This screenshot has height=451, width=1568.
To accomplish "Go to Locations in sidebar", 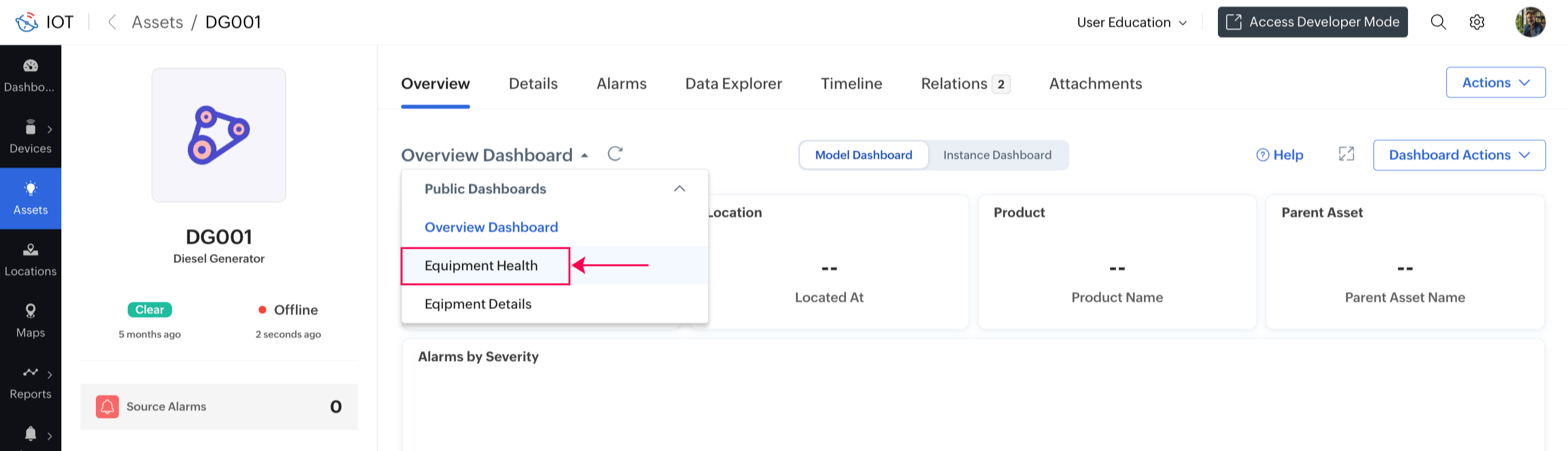I will (x=31, y=260).
